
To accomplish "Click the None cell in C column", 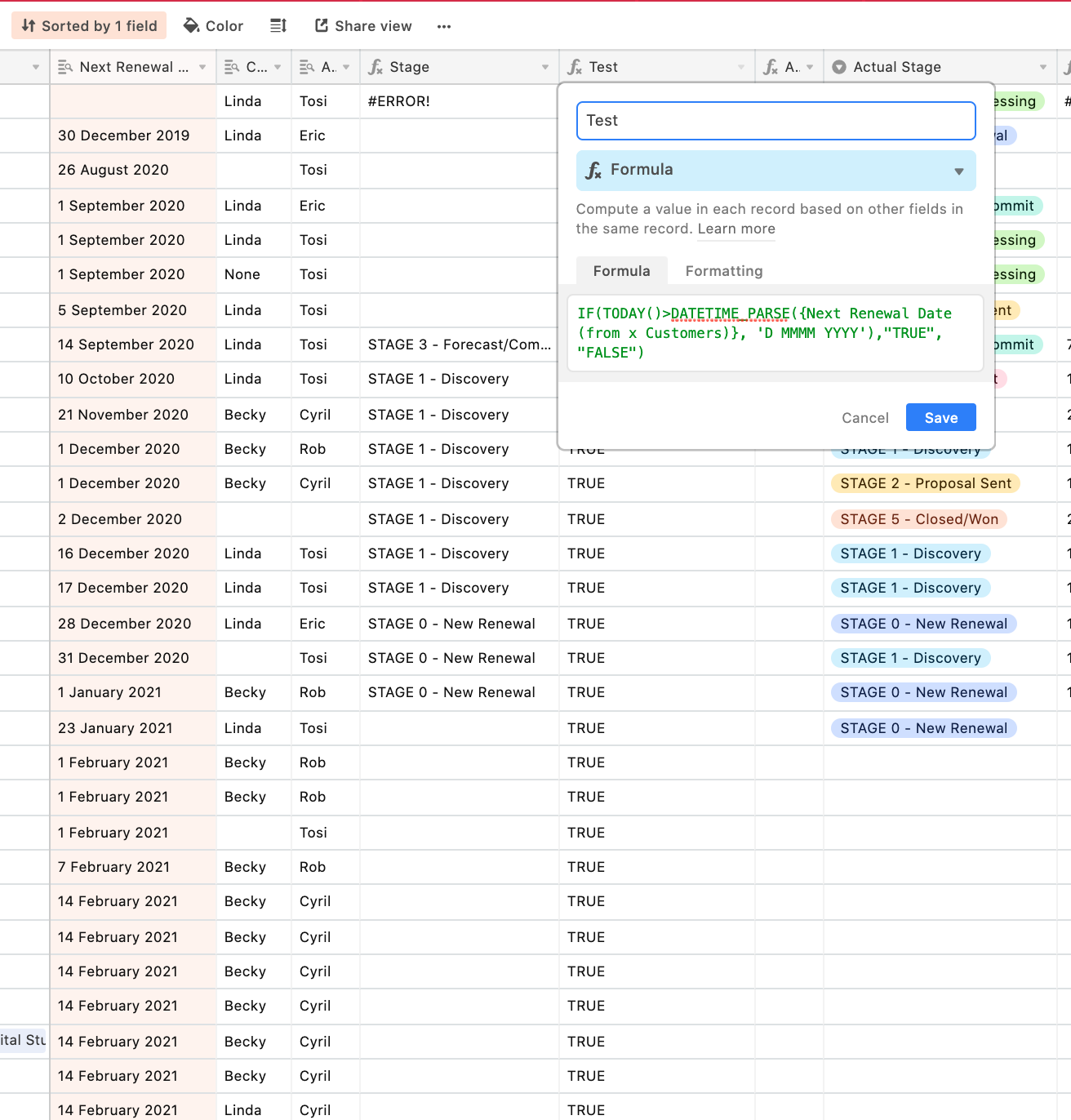I will [253, 274].
